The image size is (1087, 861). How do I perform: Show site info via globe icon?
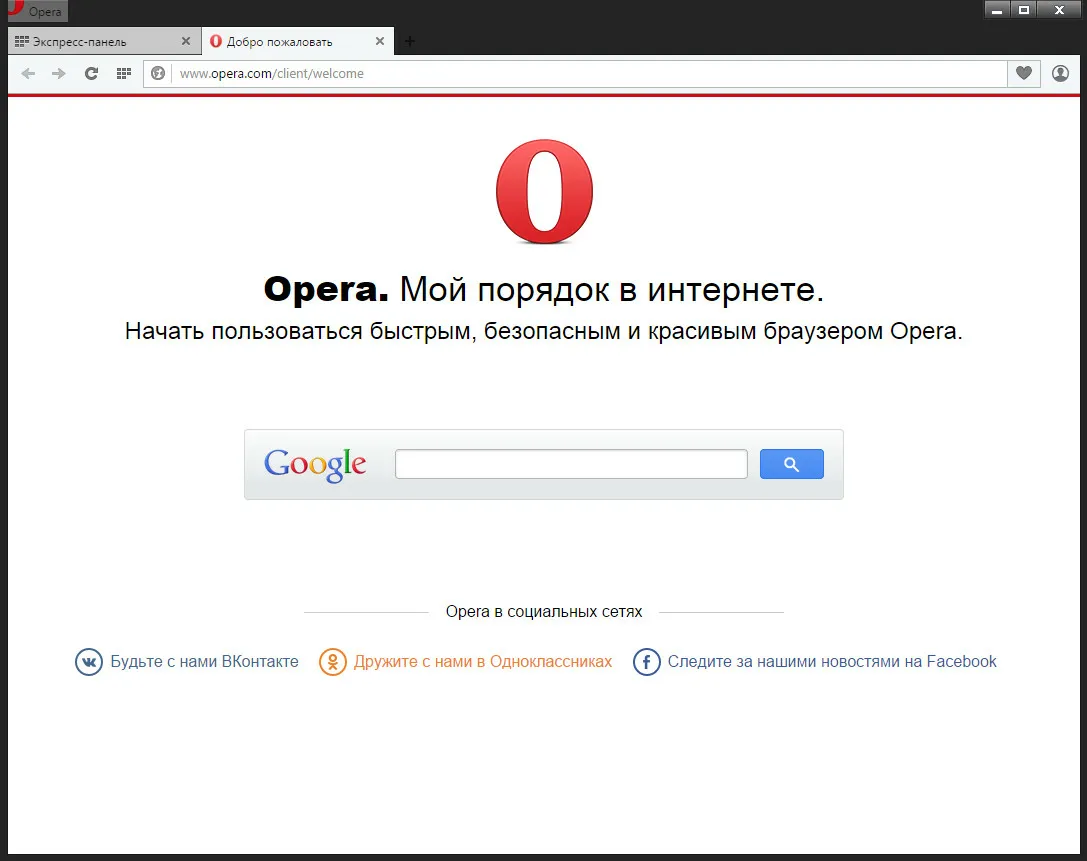(x=158, y=73)
